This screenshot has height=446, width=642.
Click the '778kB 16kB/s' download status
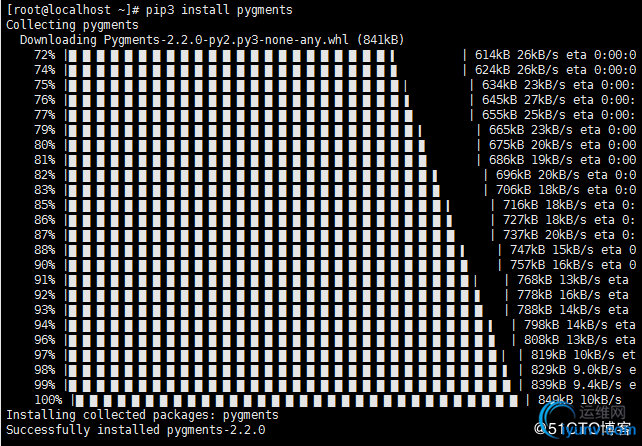pyautogui.click(x=558, y=295)
